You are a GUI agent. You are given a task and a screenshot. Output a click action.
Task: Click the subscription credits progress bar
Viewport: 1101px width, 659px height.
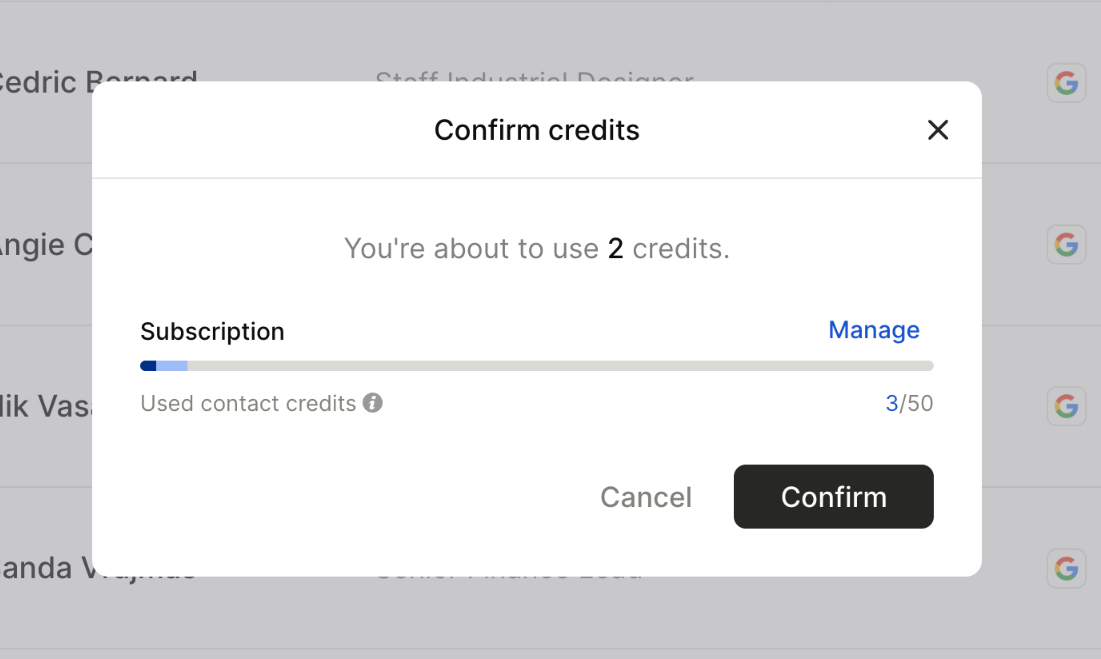coord(537,365)
